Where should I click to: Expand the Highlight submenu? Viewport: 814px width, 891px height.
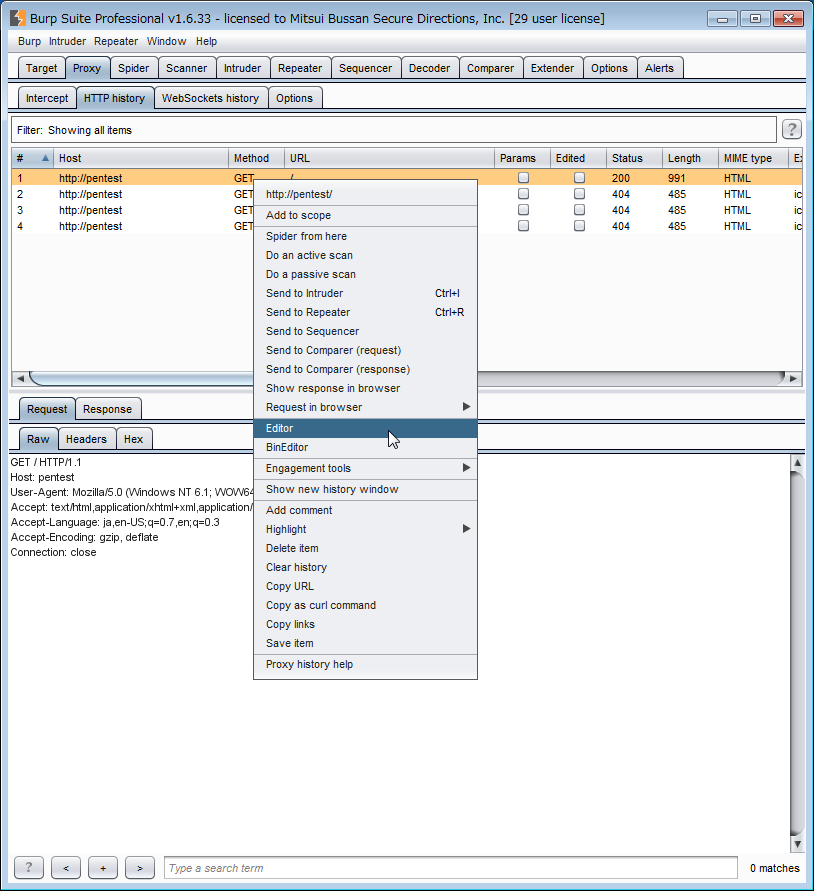pos(466,529)
